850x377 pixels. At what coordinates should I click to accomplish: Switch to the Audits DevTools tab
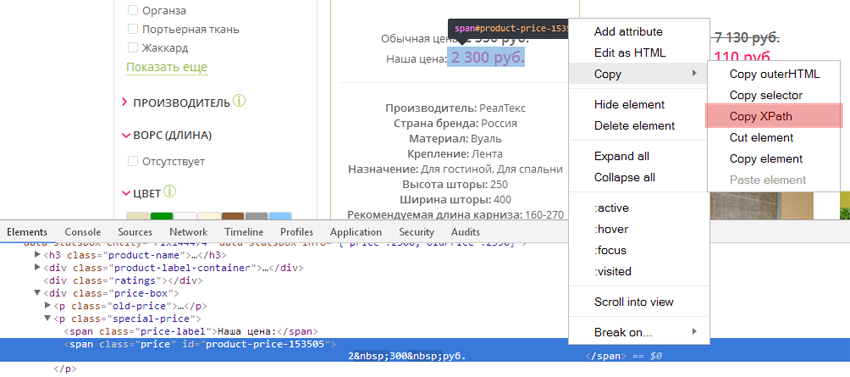(465, 232)
